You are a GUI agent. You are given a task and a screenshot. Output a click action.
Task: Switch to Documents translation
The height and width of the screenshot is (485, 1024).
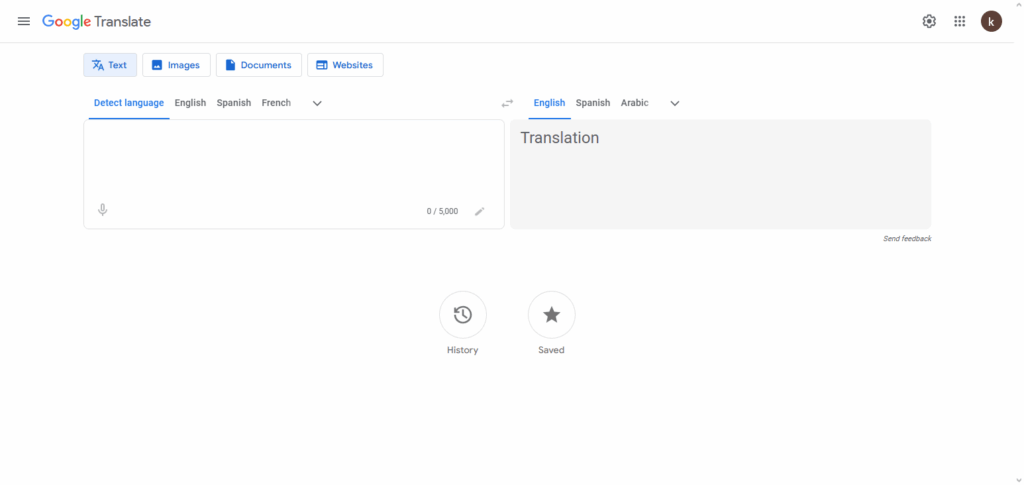point(259,65)
